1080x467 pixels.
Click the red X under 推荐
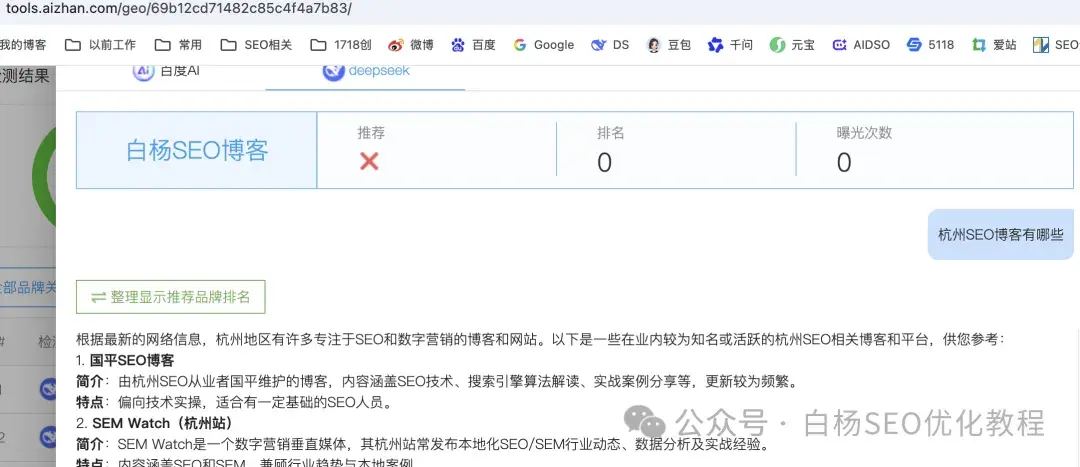(x=369, y=162)
